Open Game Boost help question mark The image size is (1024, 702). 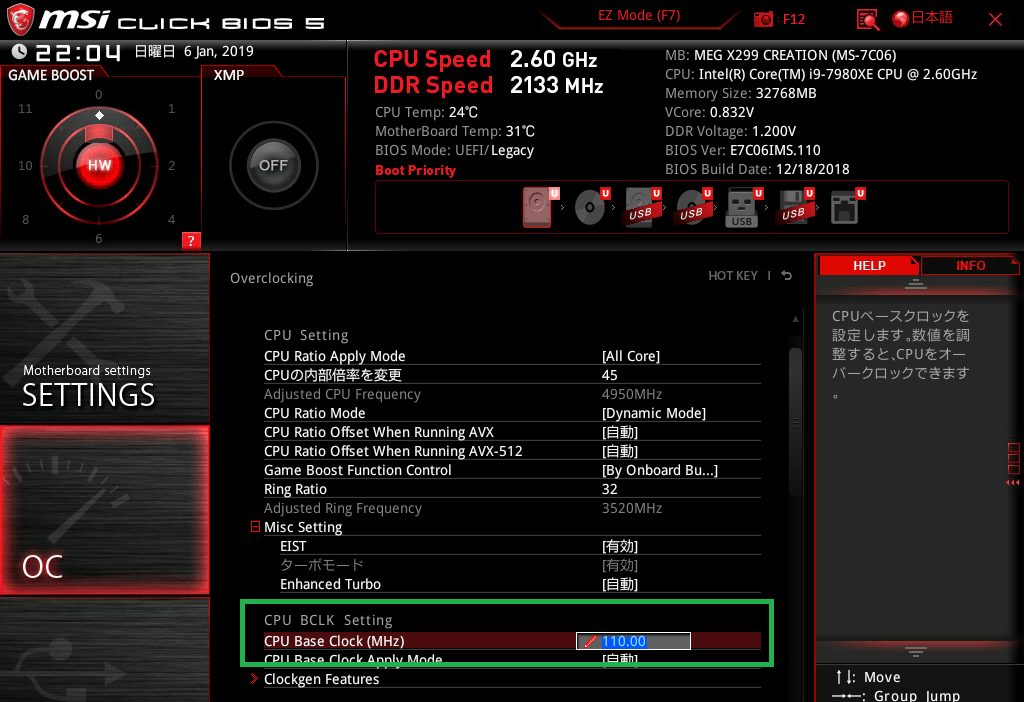191,240
